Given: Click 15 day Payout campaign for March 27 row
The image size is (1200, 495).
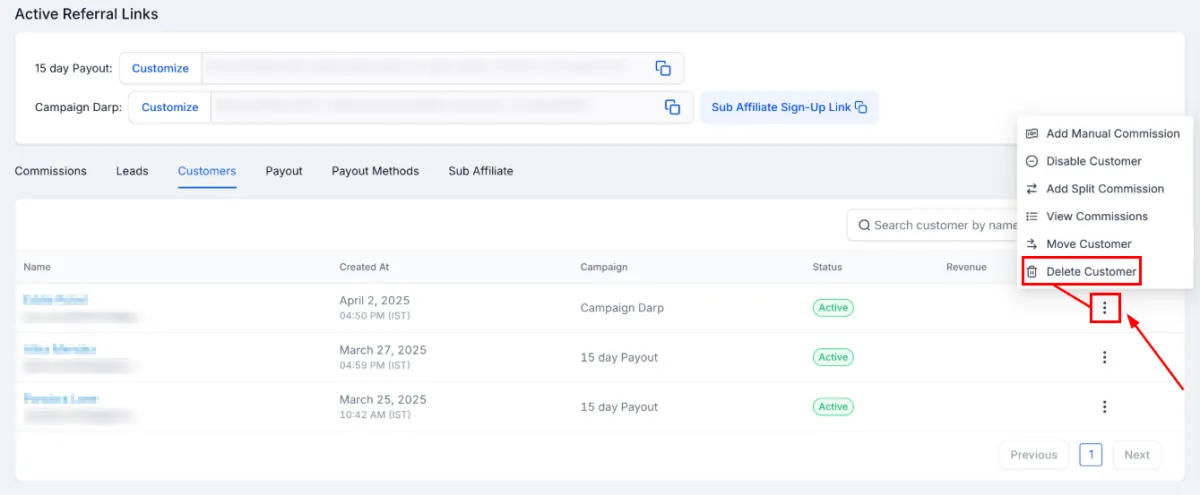Looking at the screenshot, I should tap(619, 357).
